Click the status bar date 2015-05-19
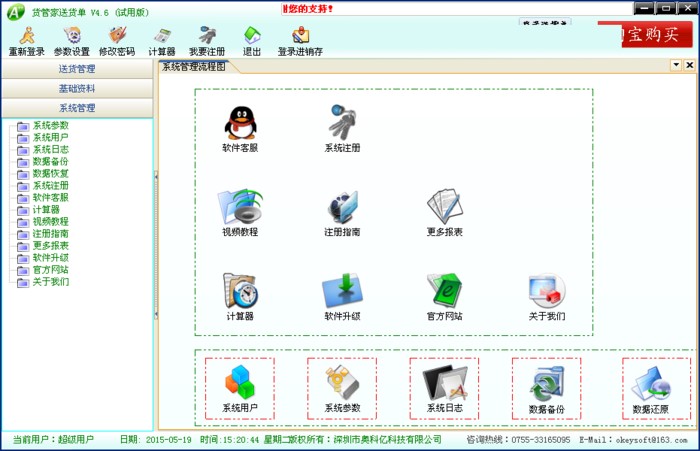This screenshot has height=451, width=700. [x=169, y=440]
